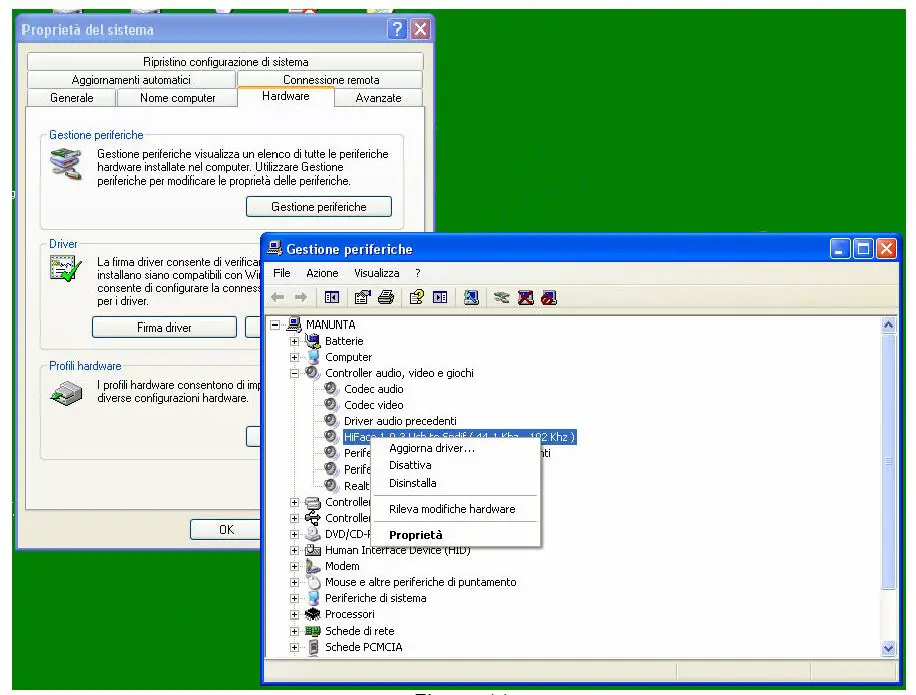Click the disable device toolbar icon
Screen dimensions: 916x695
tap(549, 297)
